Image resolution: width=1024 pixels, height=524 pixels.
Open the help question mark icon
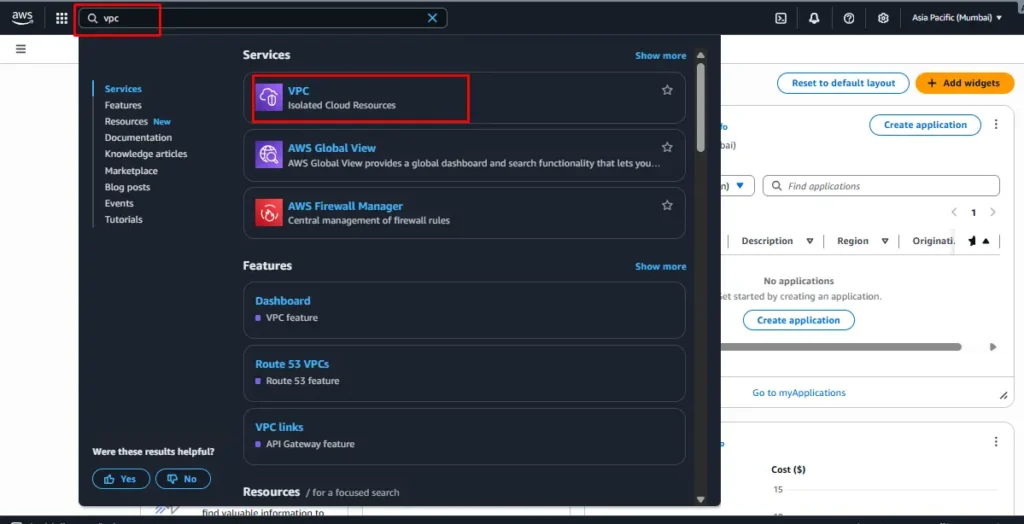pos(849,18)
